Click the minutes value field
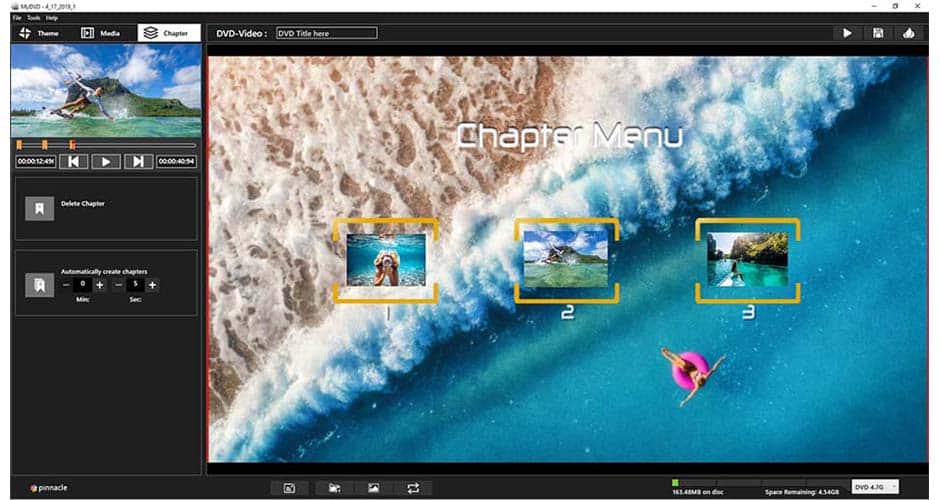The width and height of the screenshot is (940, 500). coord(83,285)
